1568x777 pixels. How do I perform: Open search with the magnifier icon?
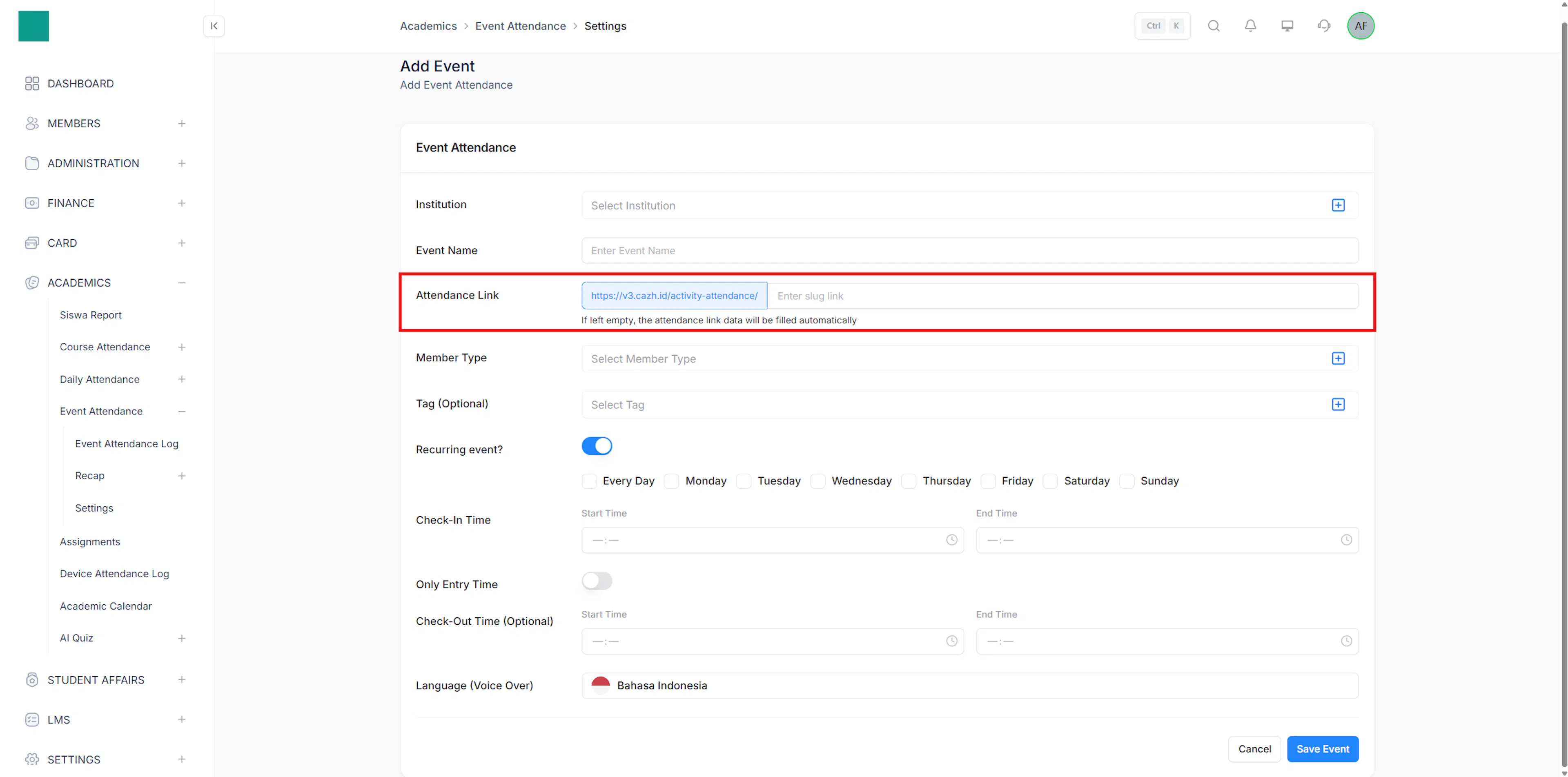tap(1214, 26)
